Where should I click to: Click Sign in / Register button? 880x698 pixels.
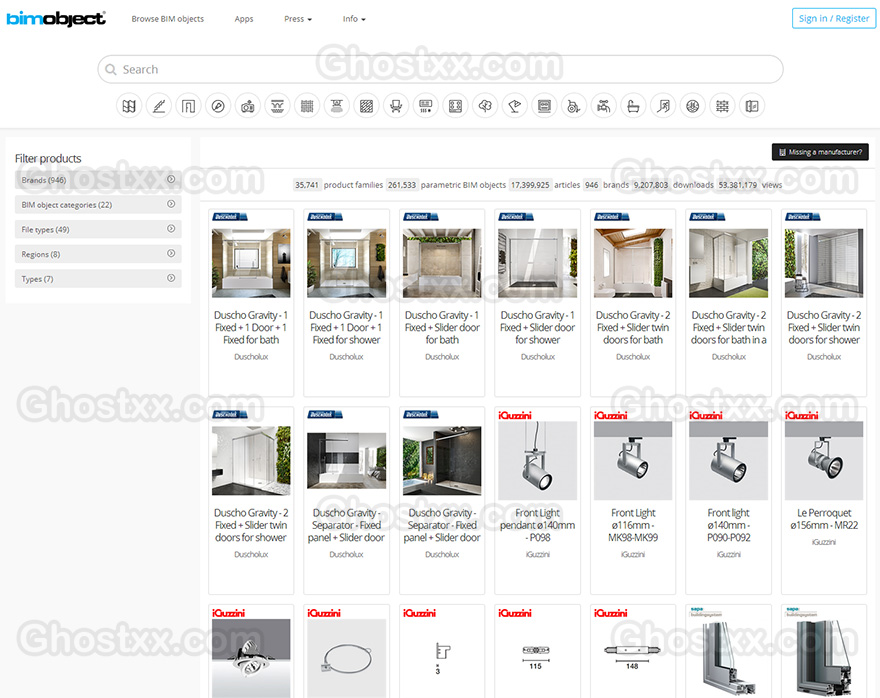[833, 19]
